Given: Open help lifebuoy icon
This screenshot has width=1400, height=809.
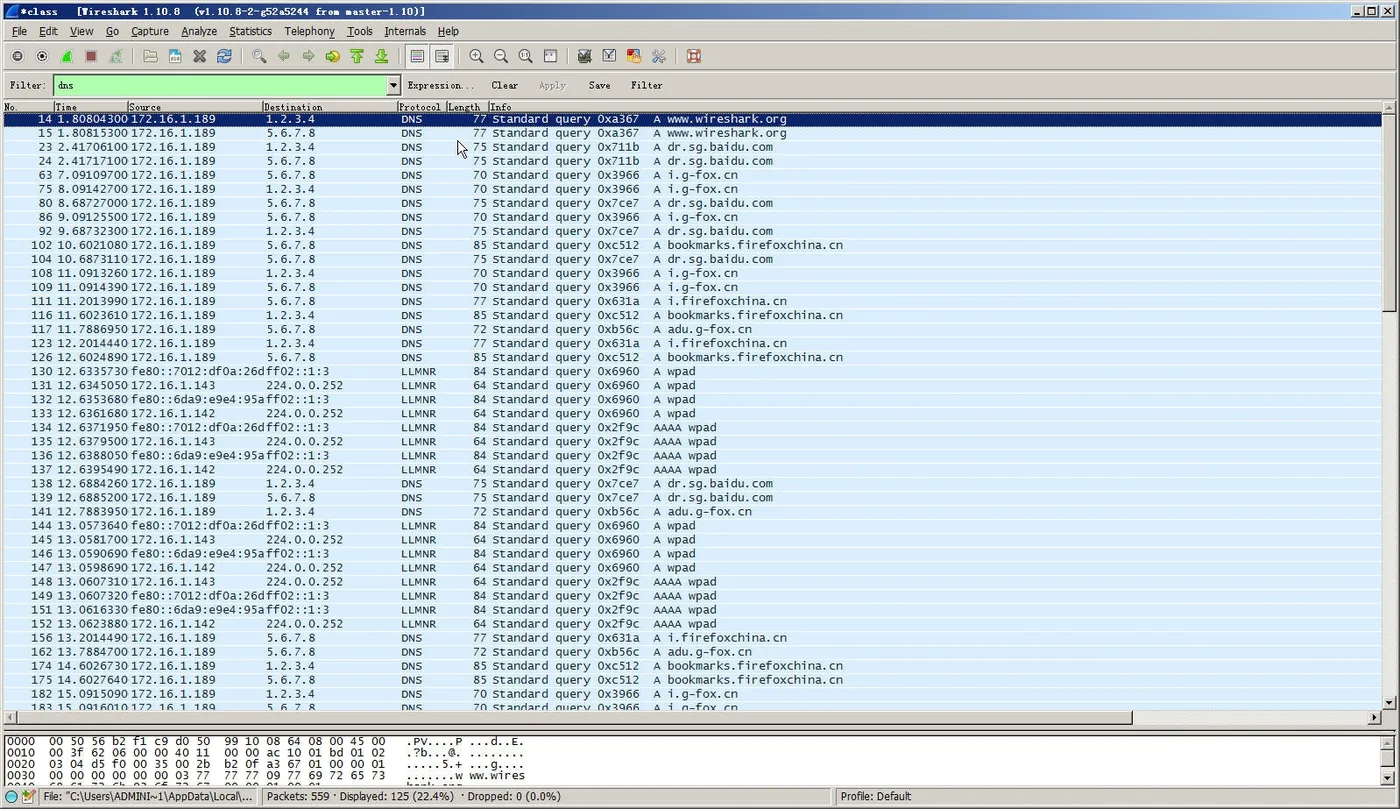Looking at the screenshot, I should pos(693,57).
